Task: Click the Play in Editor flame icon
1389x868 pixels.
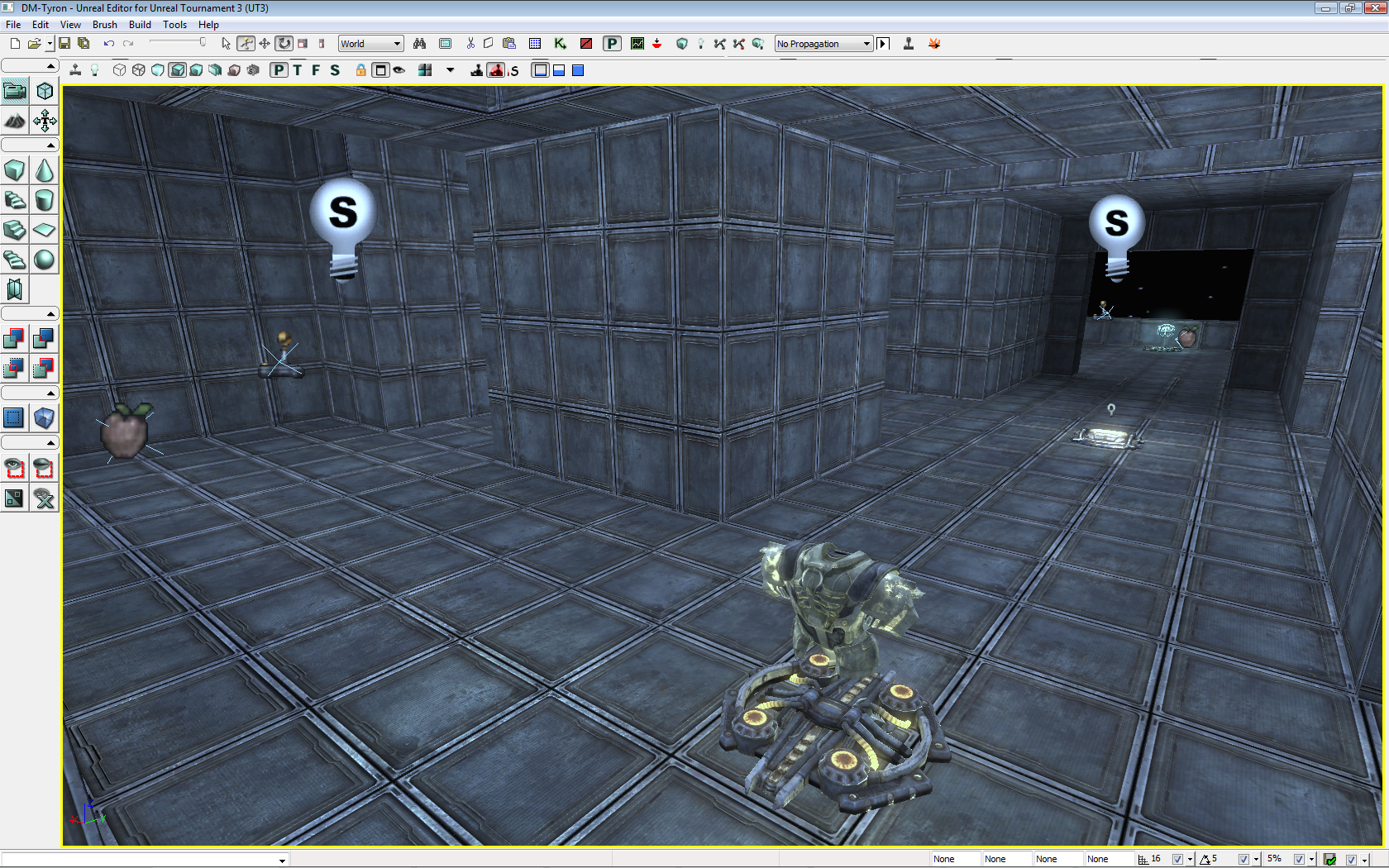Action: (934, 44)
